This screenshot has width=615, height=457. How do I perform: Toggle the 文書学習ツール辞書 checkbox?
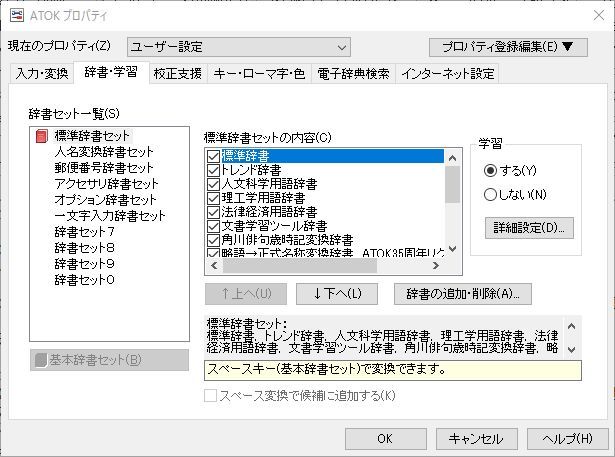click(x=213, y=226)
